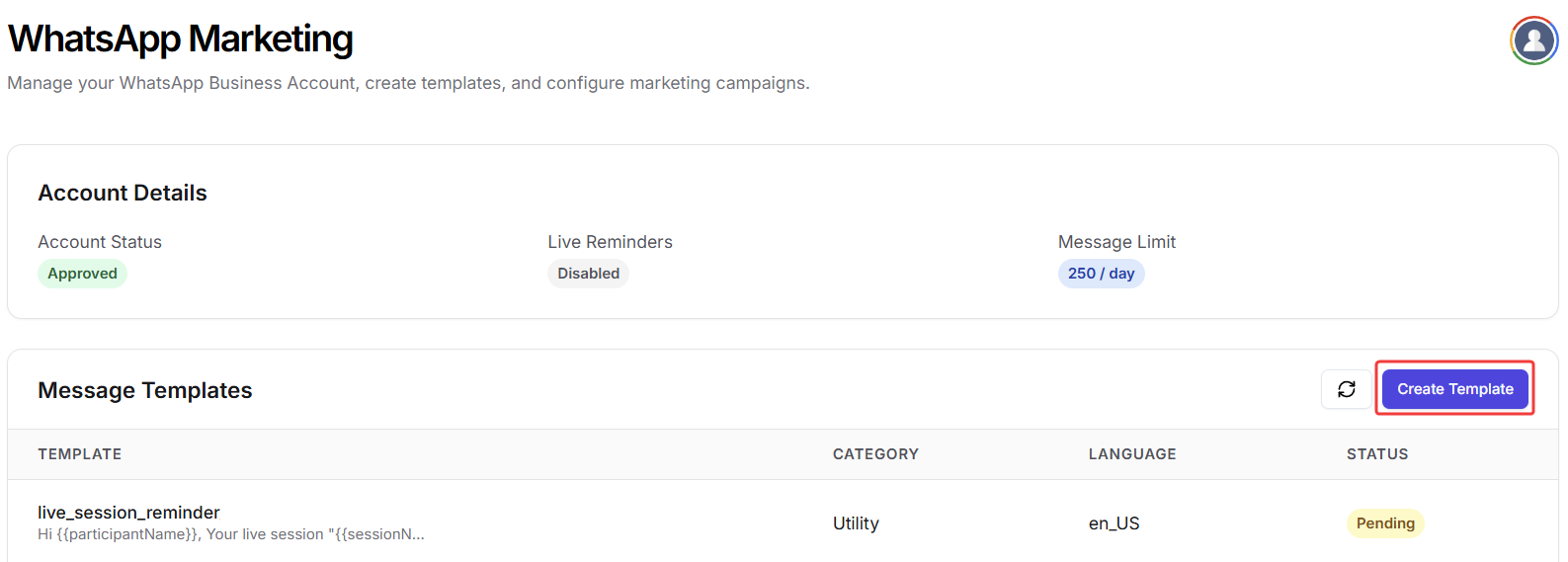Click the TEMPLATE column header

tap(80, 454)
